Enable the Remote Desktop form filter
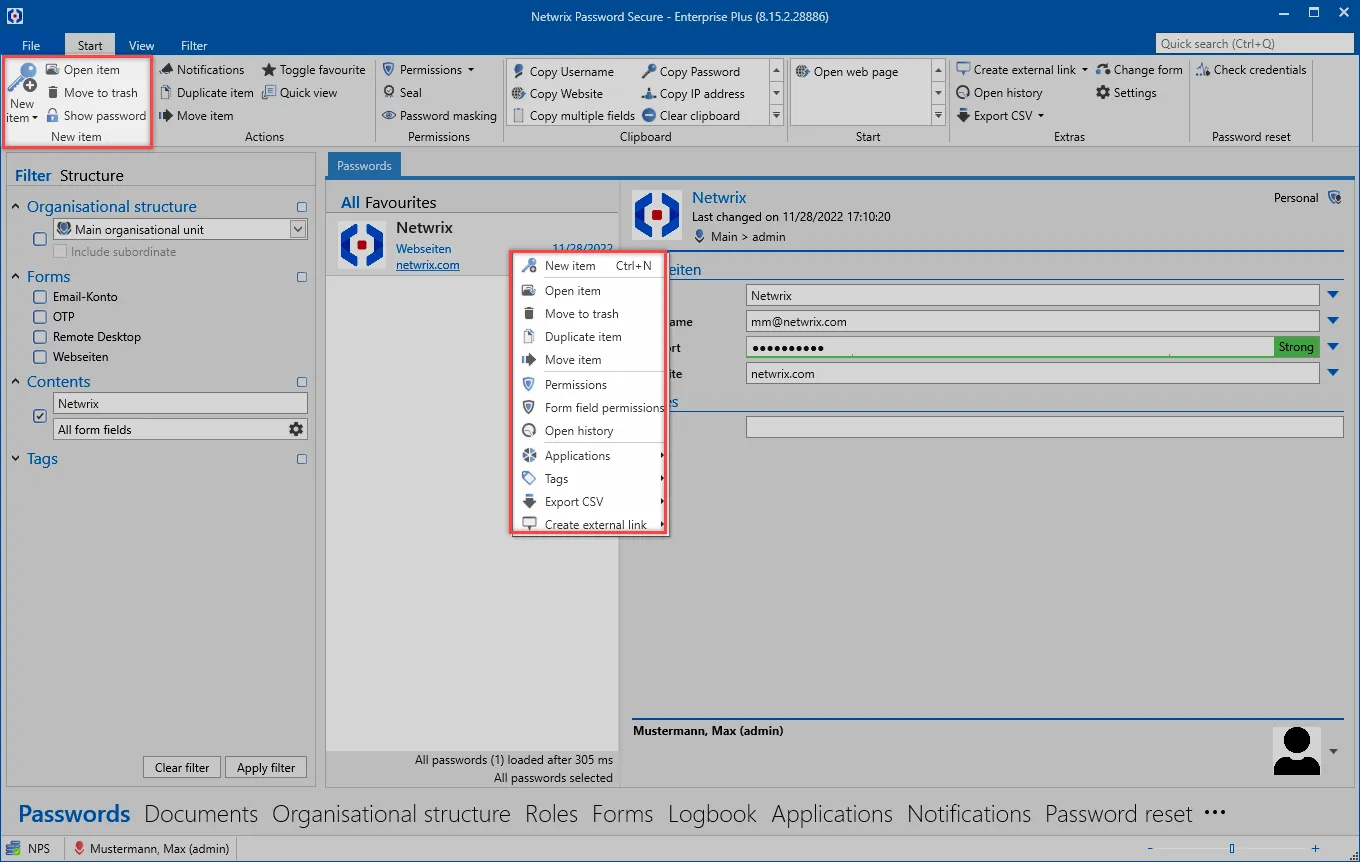The height and width of the screenshot is (862, 1360). (40, 337)
